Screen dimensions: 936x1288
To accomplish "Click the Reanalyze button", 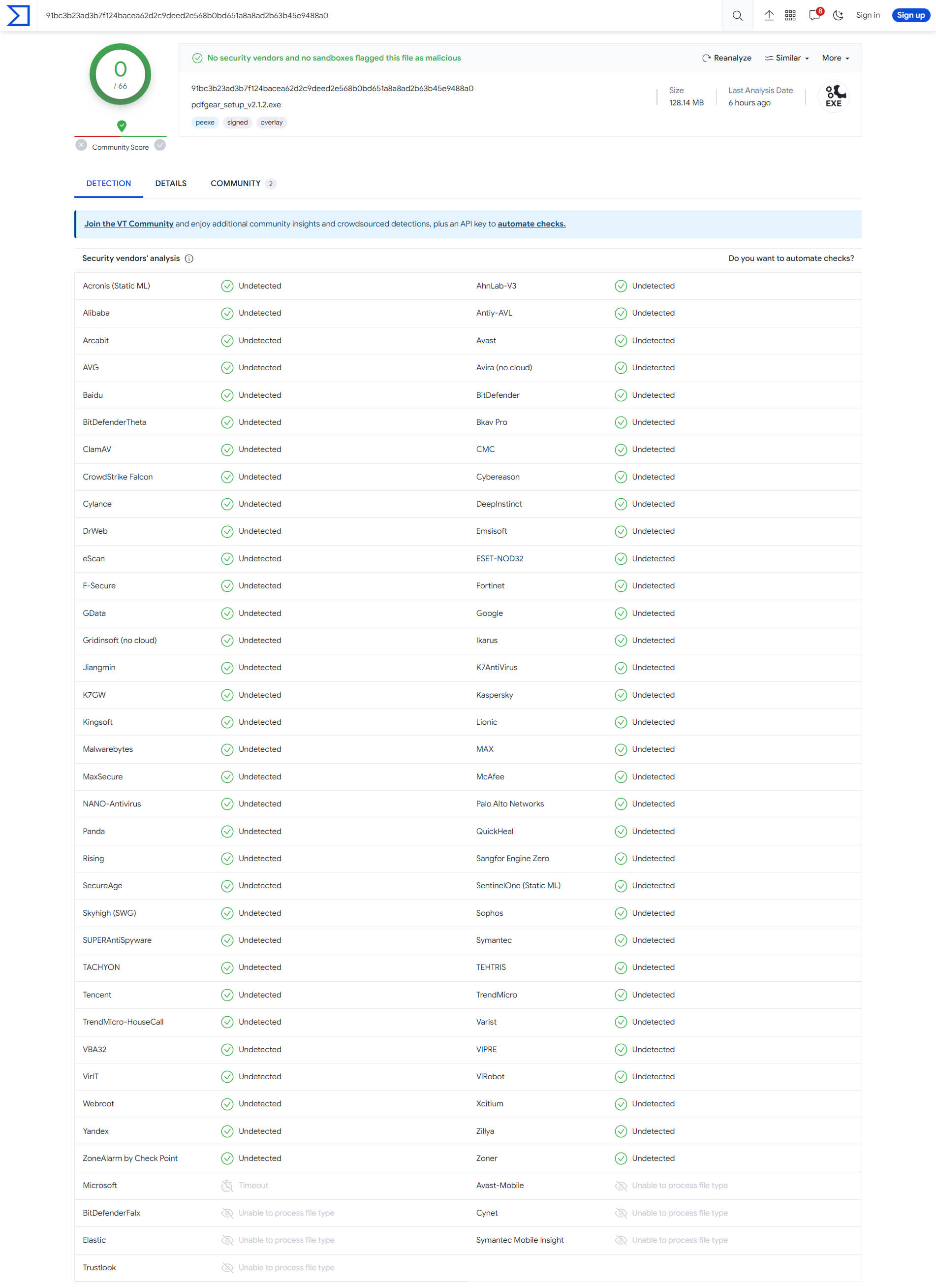I will [726, 58].
